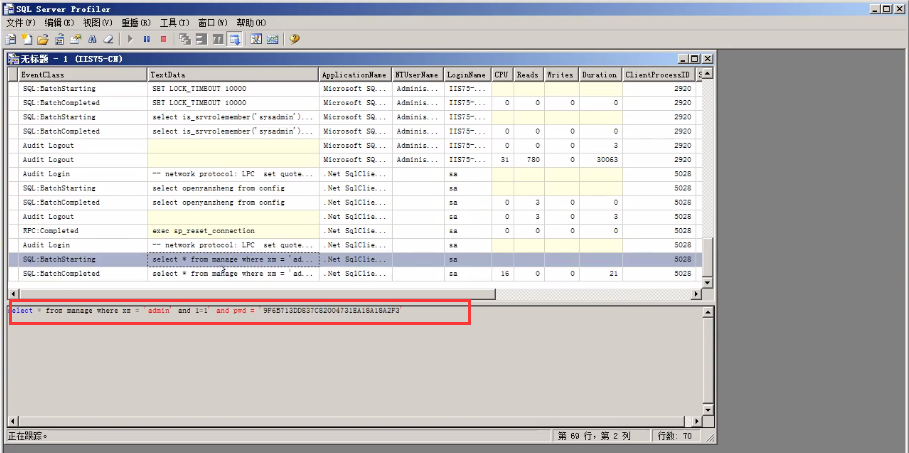The image size is (909, 453).
Task: Click the Open File folder icon
Action: click(42, 39)
